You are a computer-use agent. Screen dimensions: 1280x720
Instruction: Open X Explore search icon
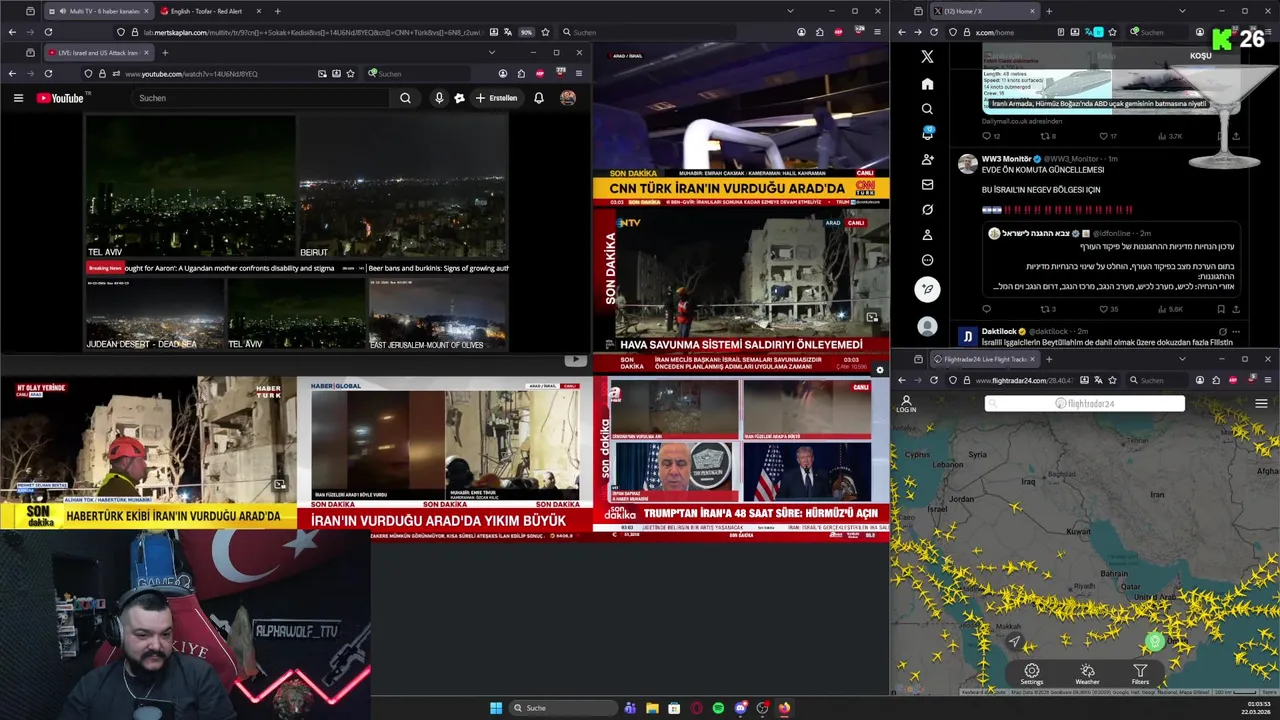tap(927, 109)
